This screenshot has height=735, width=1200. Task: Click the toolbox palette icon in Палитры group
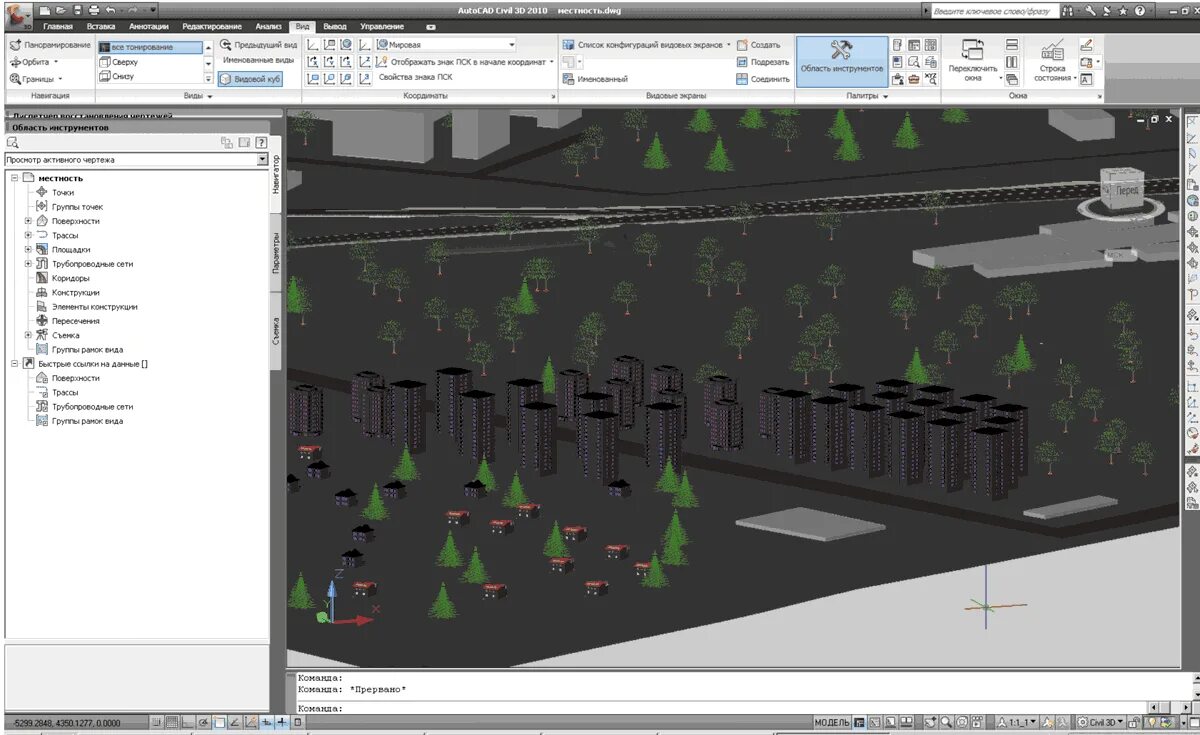click(x=914, y=78)
